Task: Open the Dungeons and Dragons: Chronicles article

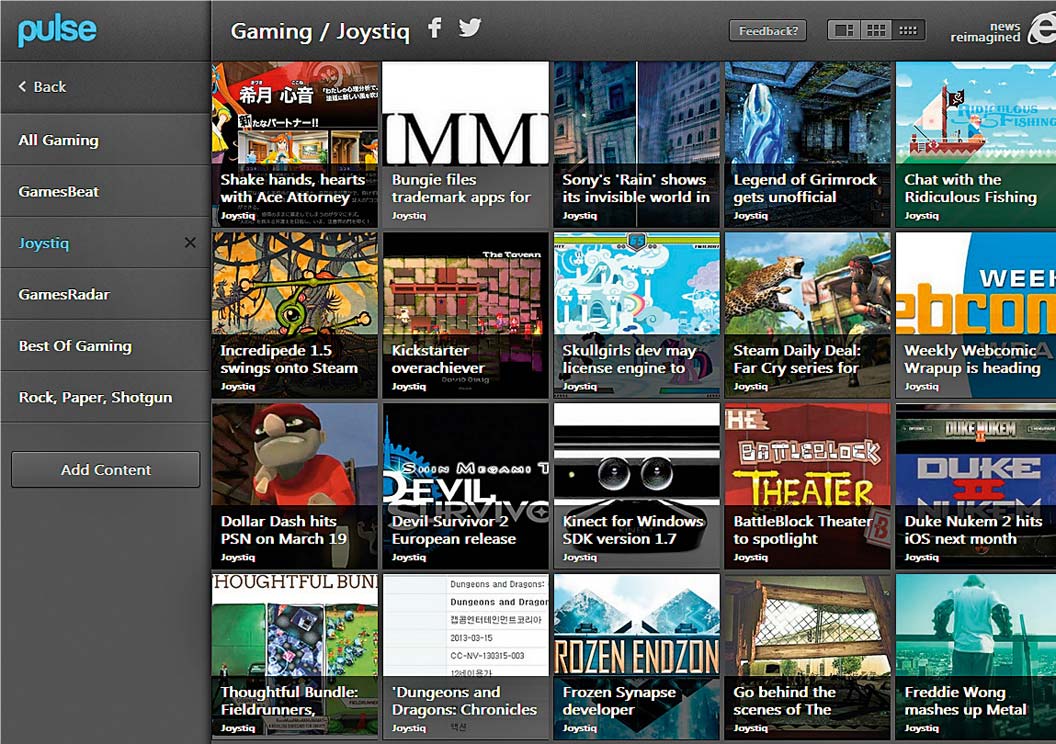Action: 465,656
